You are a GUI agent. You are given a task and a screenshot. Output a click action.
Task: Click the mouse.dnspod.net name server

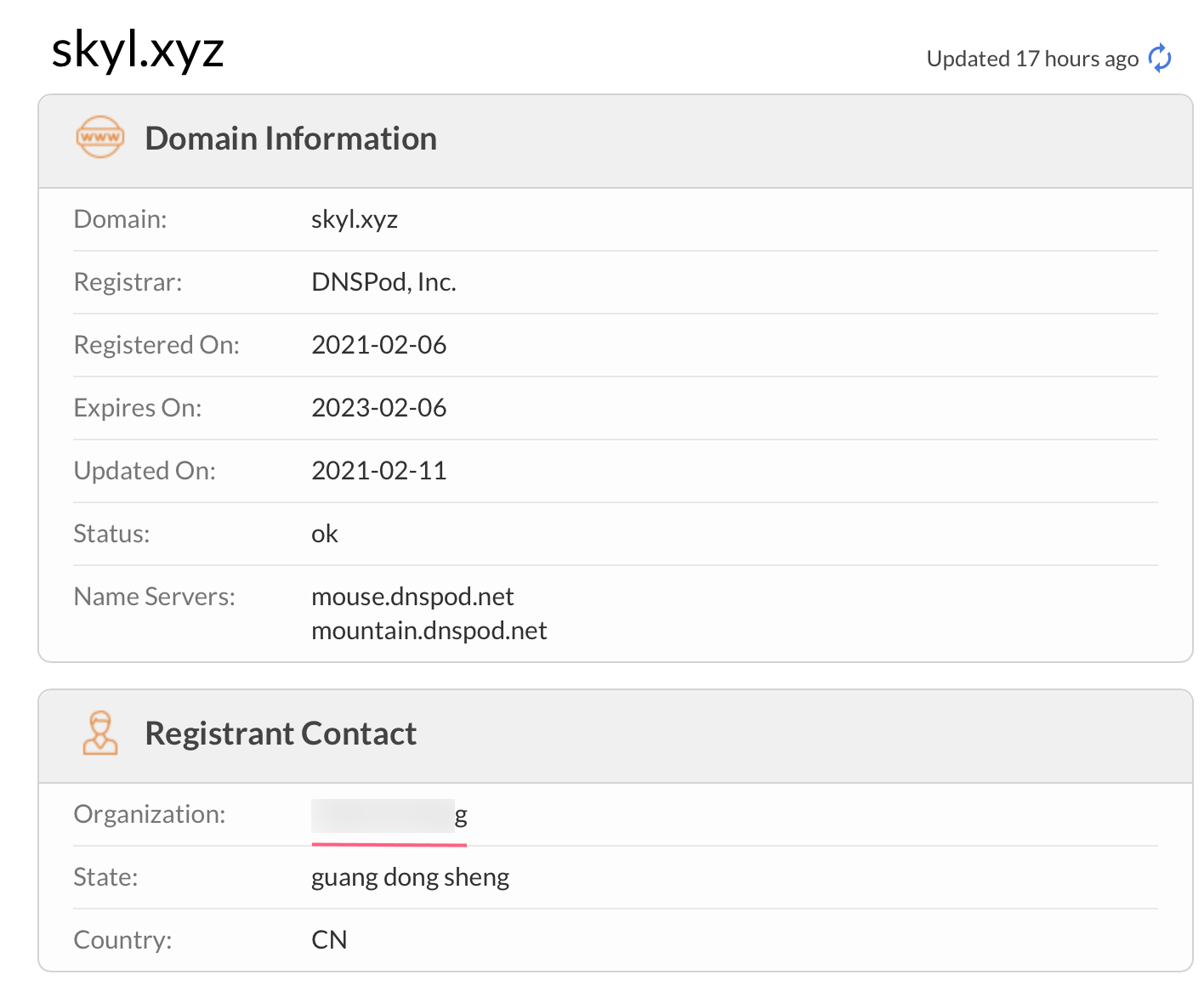pos(412,597)
